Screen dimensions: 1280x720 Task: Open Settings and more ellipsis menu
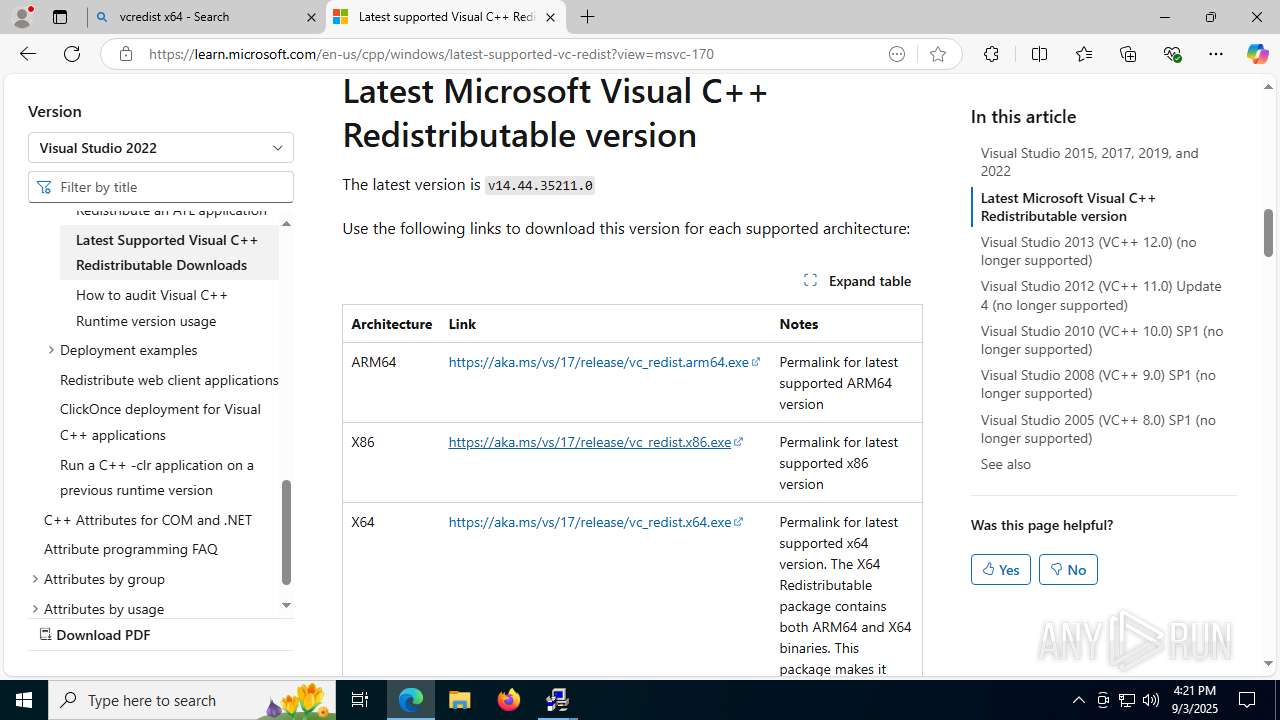(x=1216, y=54)
